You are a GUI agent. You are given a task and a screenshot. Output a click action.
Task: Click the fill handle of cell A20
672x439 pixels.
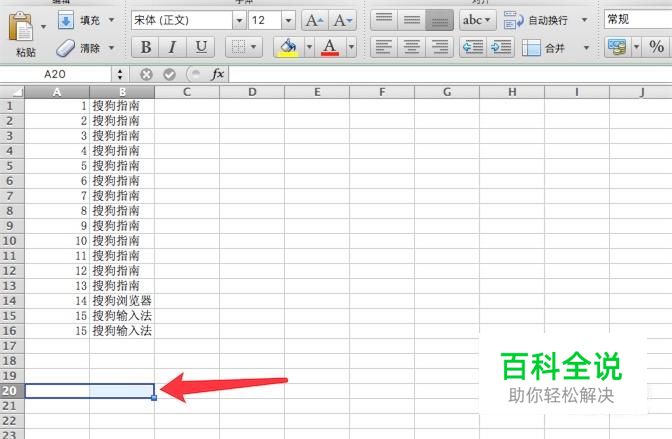pos(154,398)
